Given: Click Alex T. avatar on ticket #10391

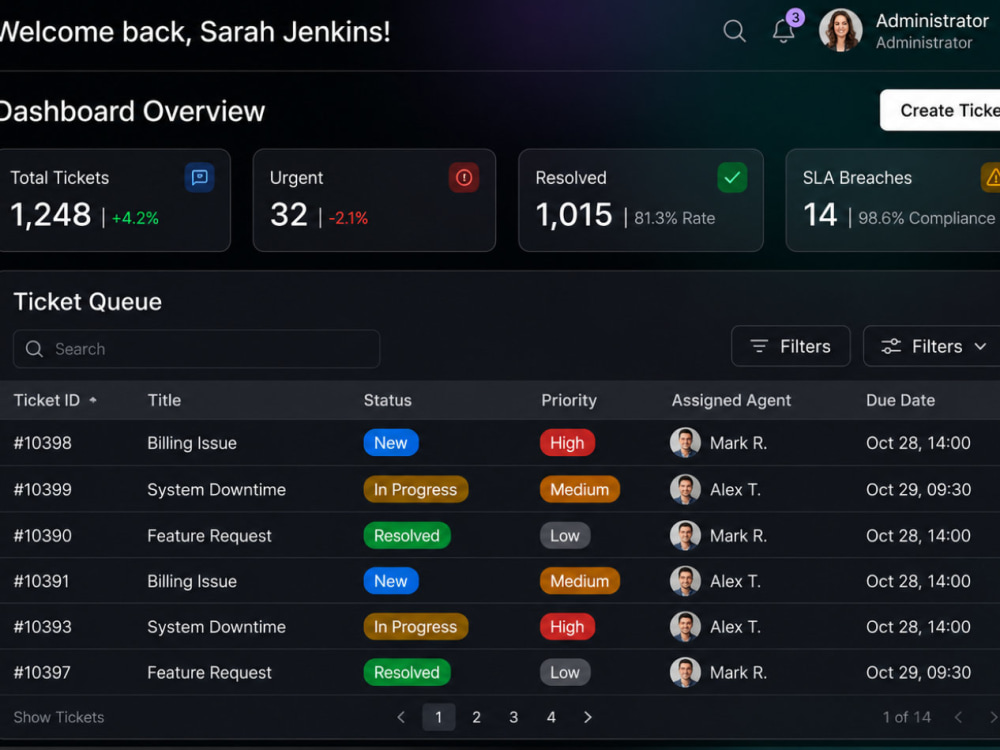Looking at the screenshot, I should [686, 581].
